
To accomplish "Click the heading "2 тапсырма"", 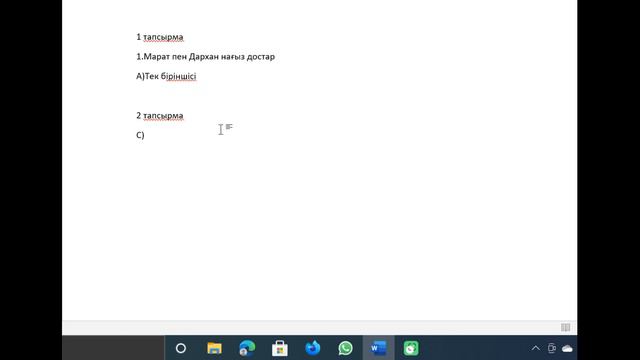I will (160, 116).
